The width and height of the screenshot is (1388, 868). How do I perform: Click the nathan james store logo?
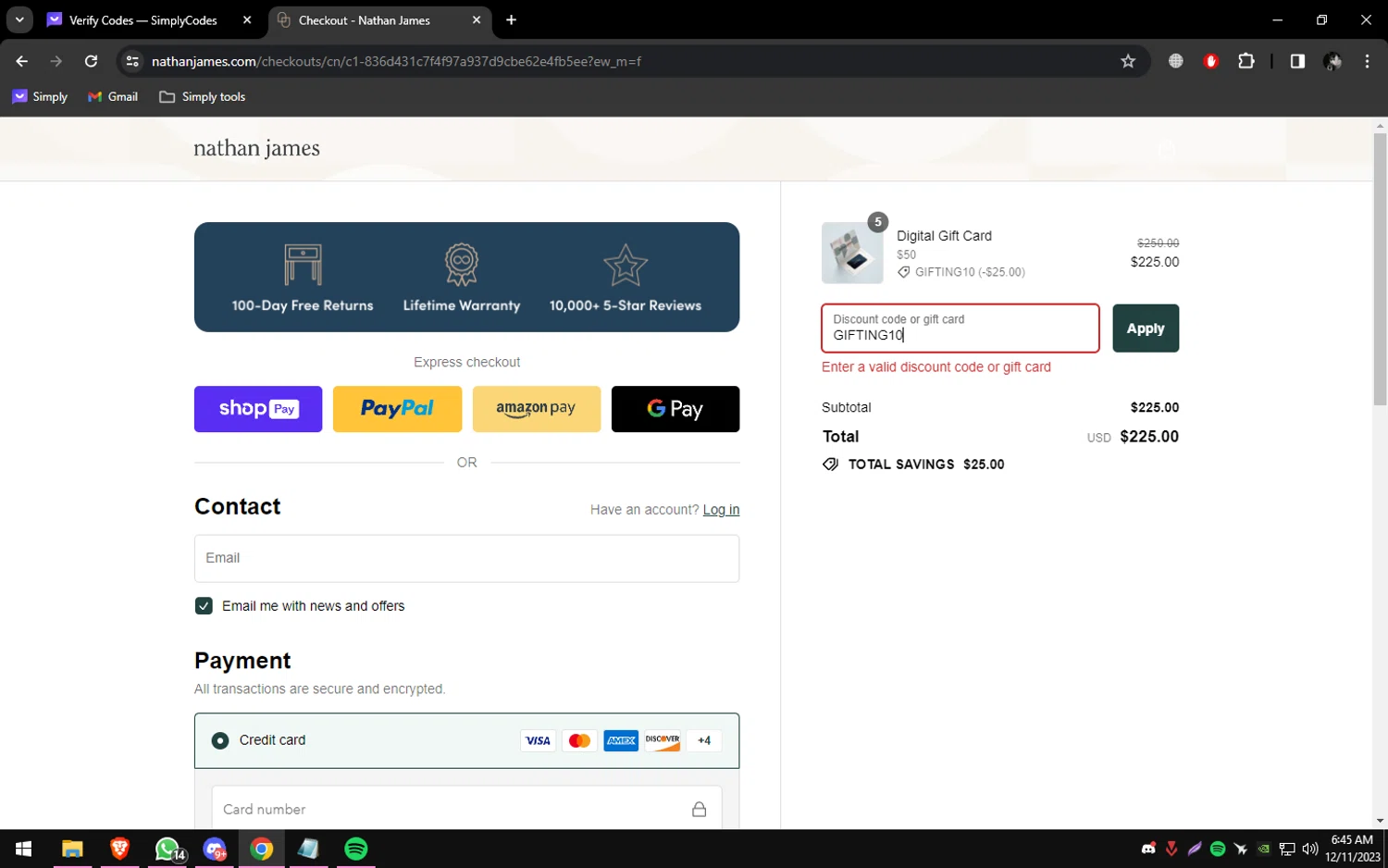click(256, 148)
